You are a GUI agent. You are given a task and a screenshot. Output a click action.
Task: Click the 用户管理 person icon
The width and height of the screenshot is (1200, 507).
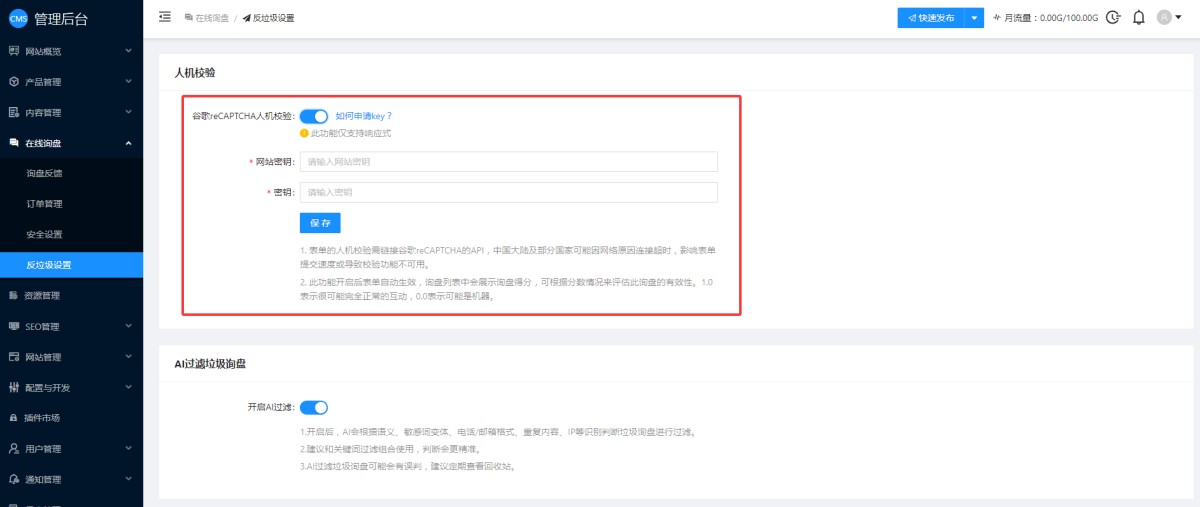click(14, 449)
